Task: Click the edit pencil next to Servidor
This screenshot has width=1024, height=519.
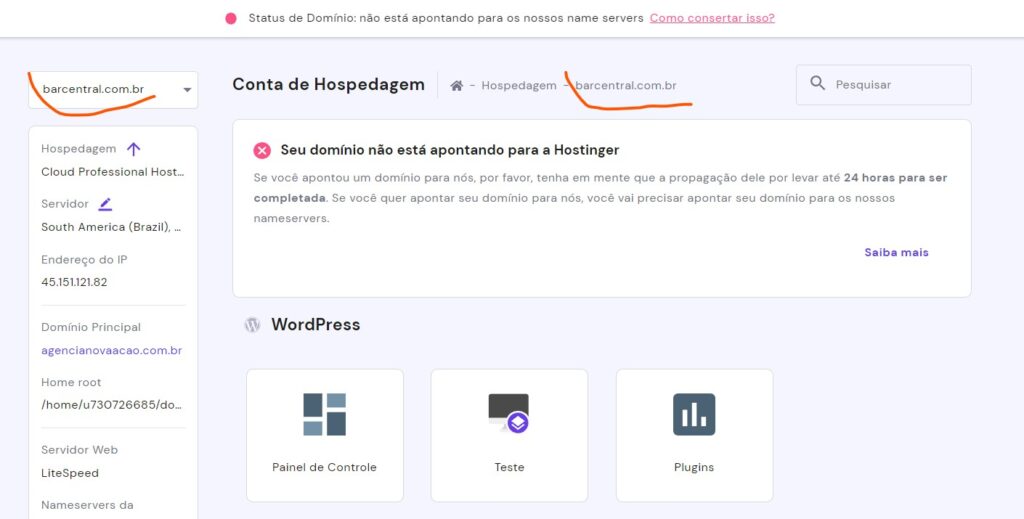Action: [105, 204]
